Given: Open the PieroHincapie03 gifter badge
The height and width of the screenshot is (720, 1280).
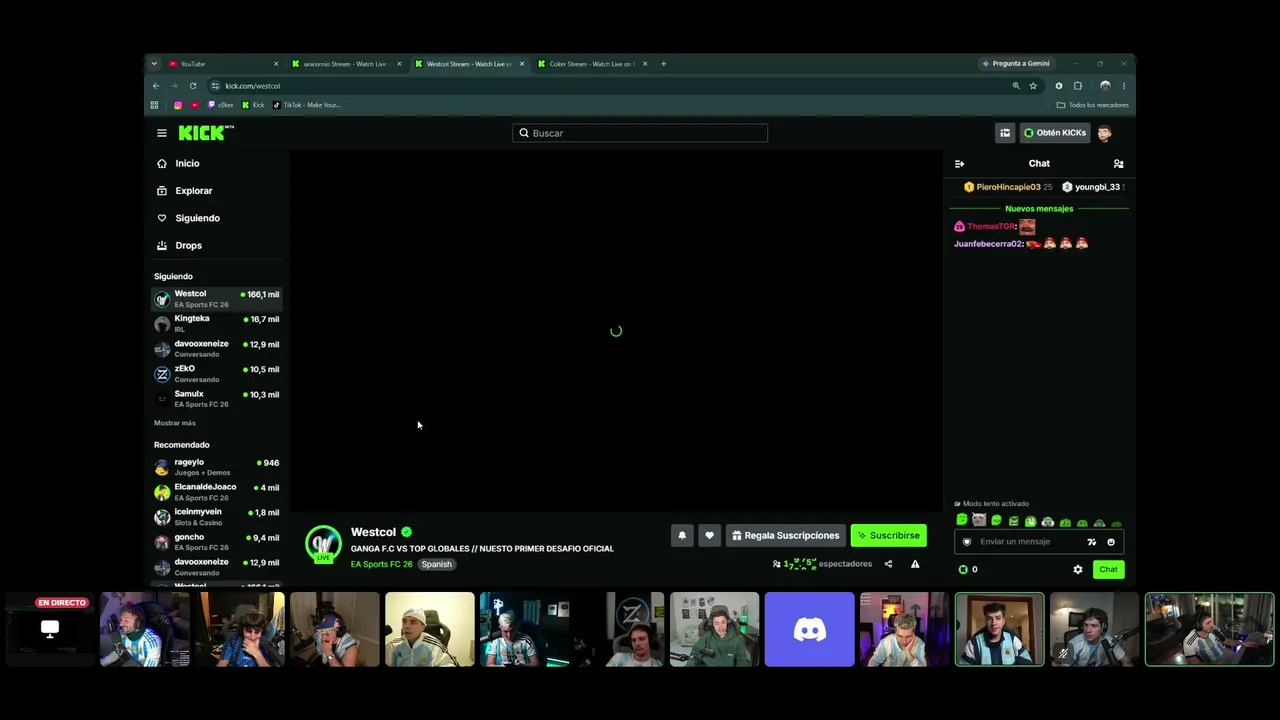Looking at the screenshot, I should pos(1007,187).
